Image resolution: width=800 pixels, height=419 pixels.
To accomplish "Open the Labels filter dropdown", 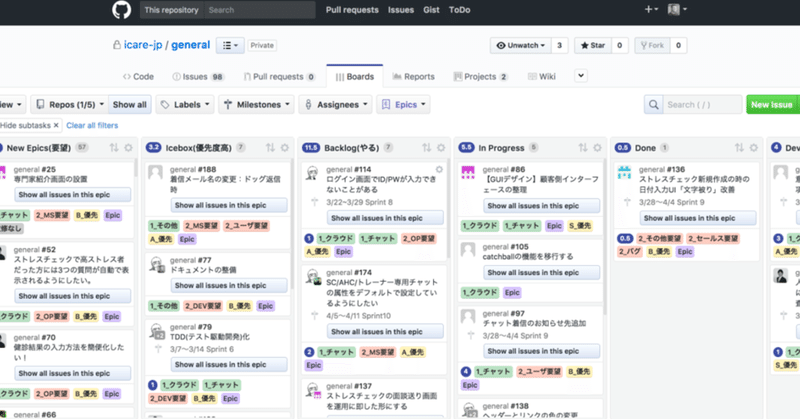I will [185, 105].
